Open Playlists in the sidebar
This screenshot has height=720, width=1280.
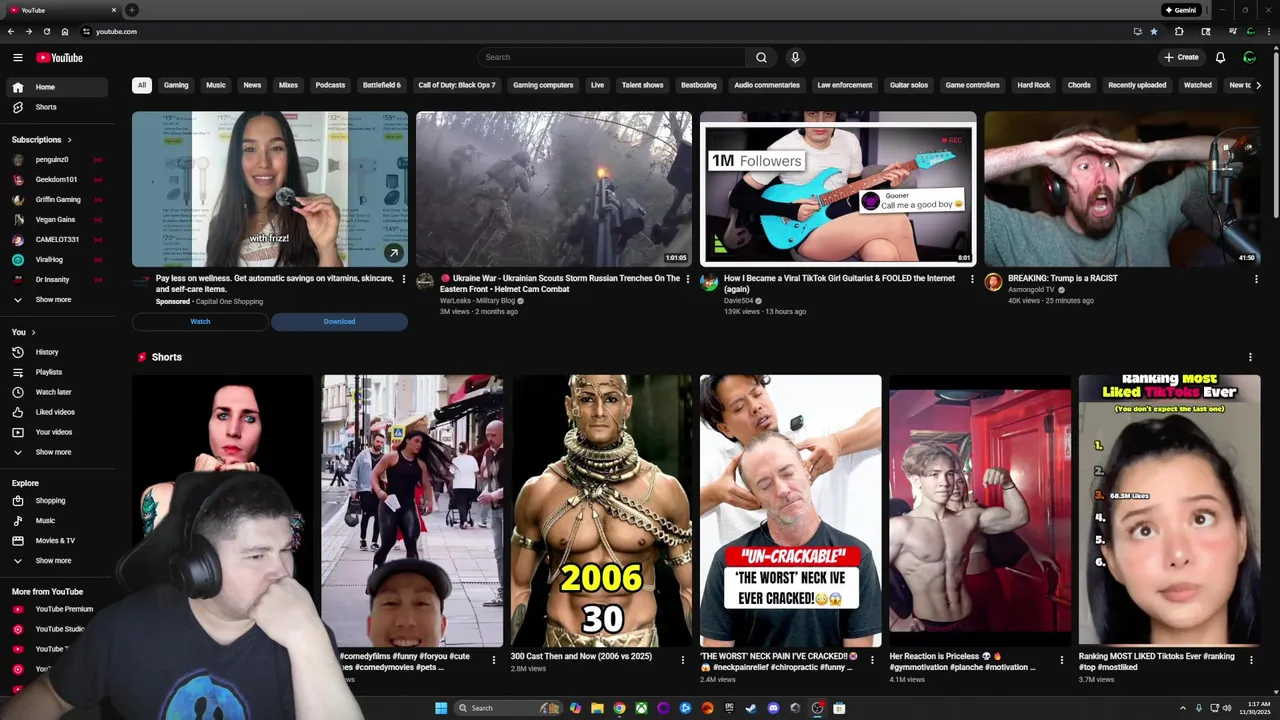pos(58,372)
